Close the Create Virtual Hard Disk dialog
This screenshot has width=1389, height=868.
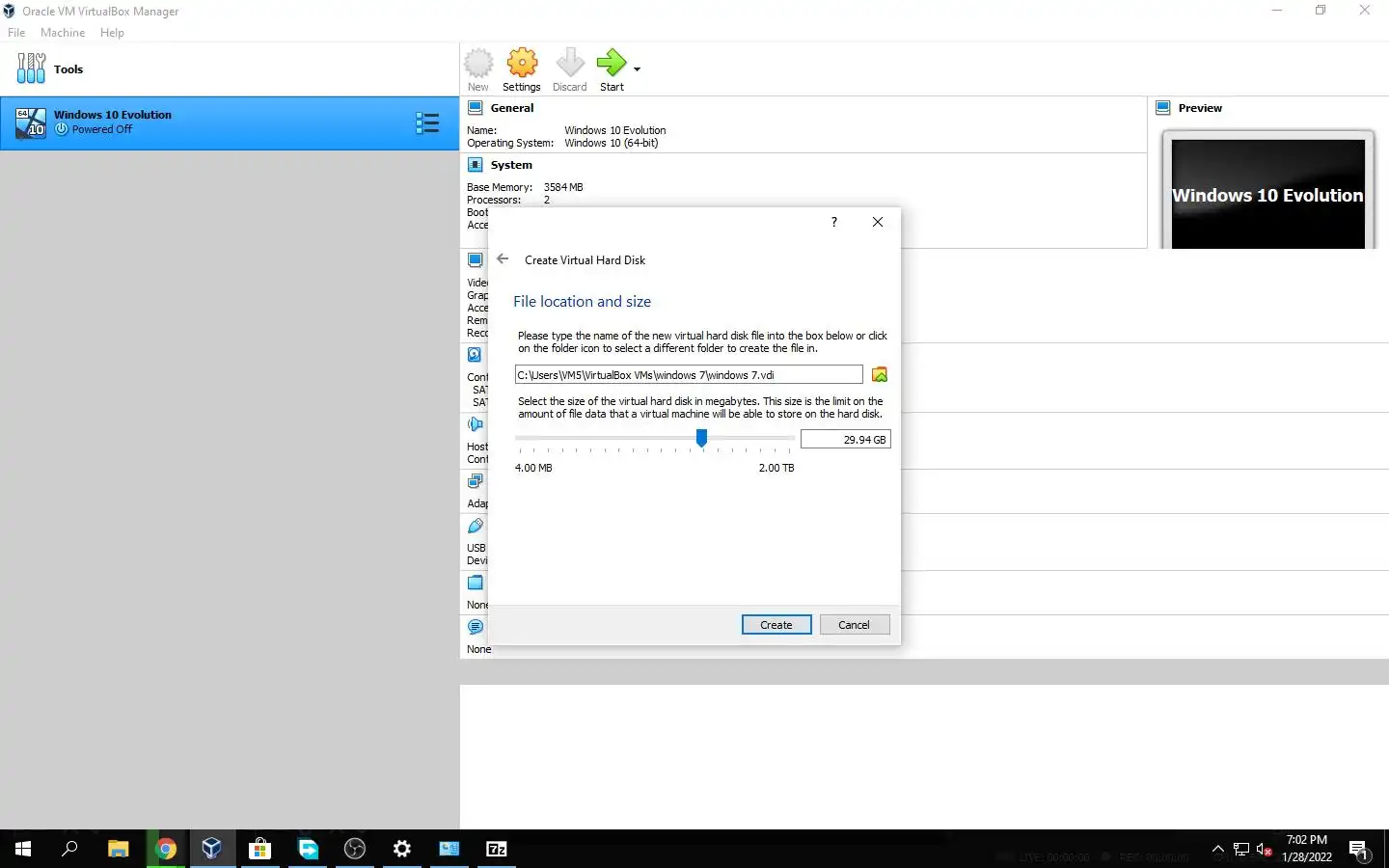click(x=878, y=222)
